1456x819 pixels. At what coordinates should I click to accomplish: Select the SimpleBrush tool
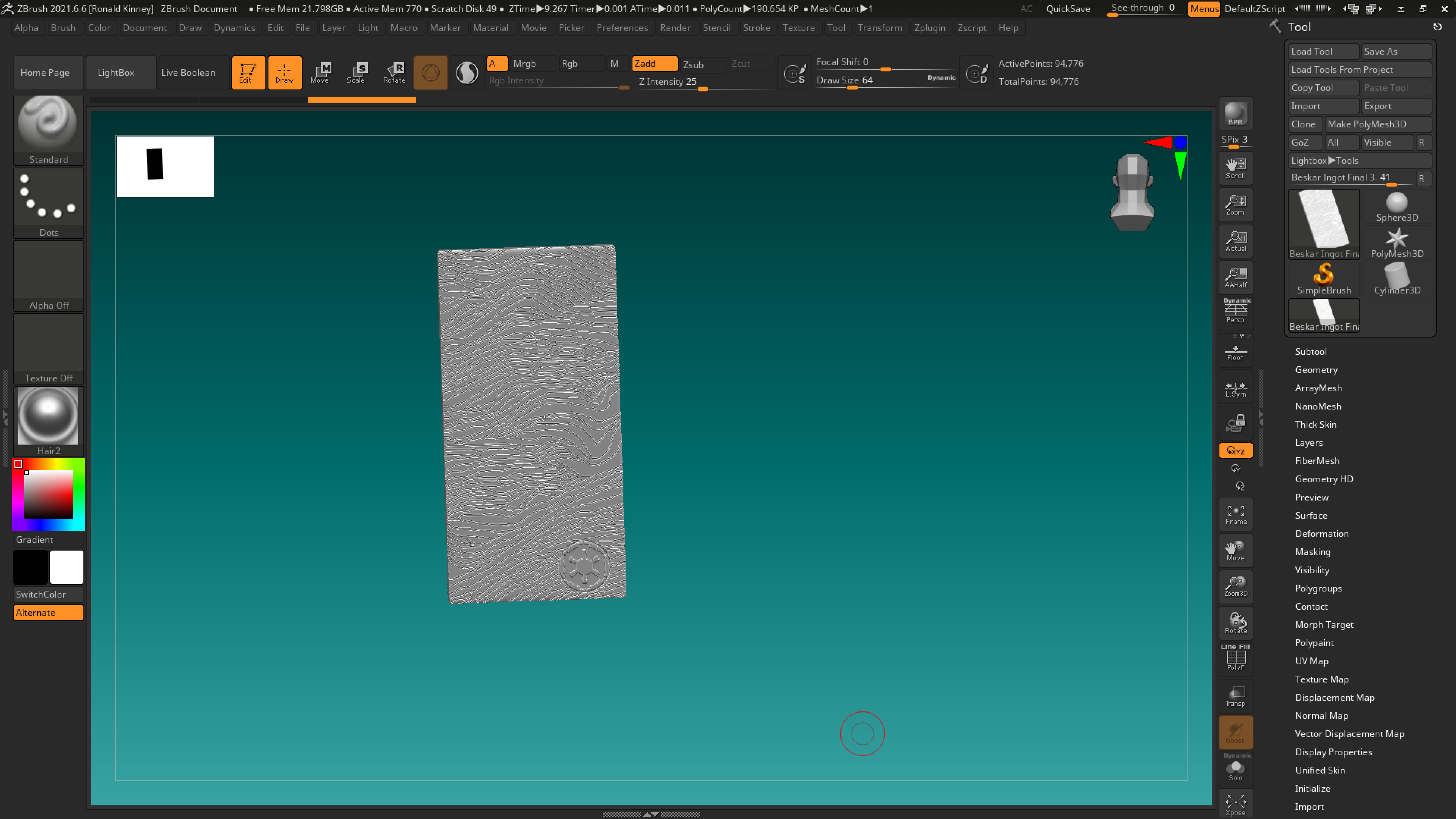pyautogui.click(x=1324, y=279)
